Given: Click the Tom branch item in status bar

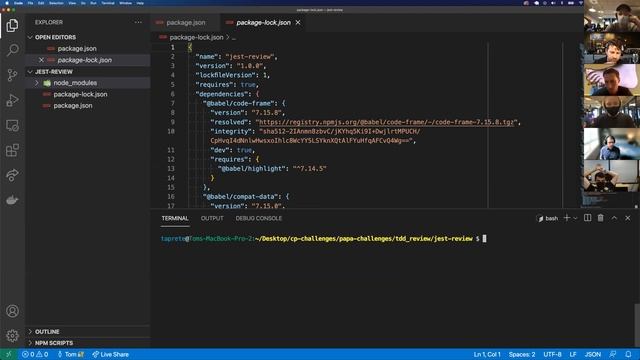Looking at the screenshot, I should [x=70, y=354].
